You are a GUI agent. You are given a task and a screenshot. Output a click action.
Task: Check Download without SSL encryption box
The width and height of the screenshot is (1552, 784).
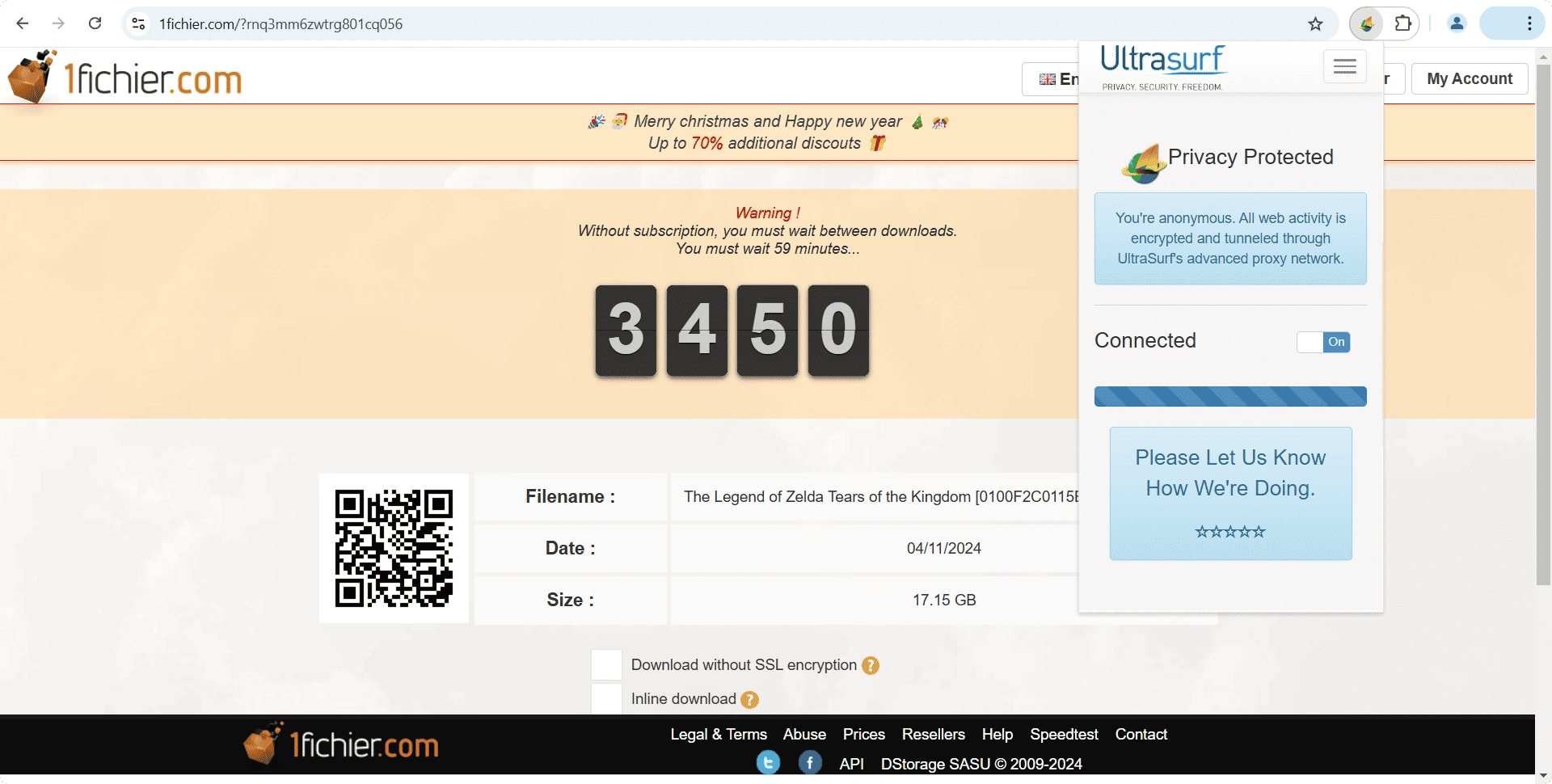(x=606, y=664)
